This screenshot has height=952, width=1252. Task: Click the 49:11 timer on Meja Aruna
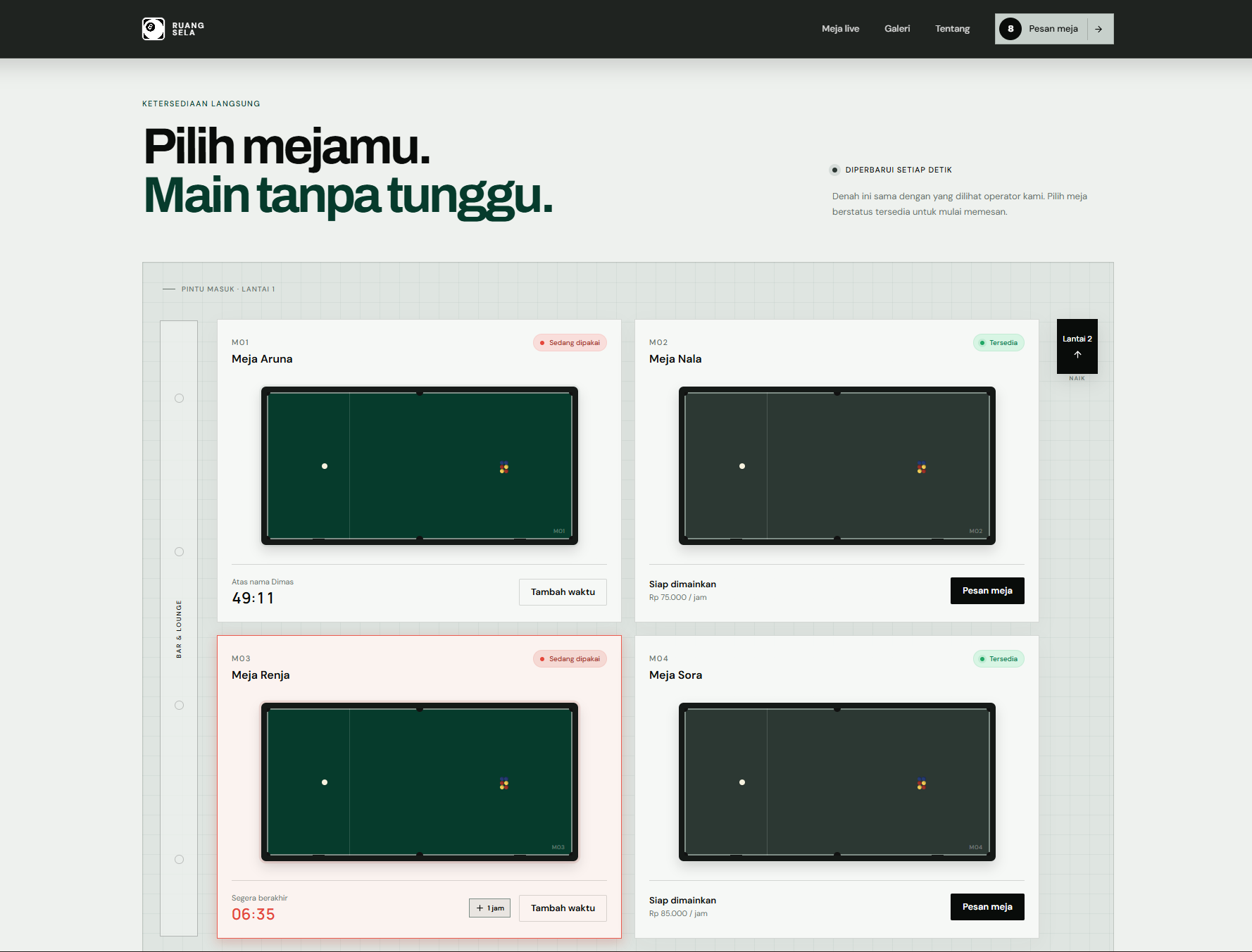[x=253, y=599]
